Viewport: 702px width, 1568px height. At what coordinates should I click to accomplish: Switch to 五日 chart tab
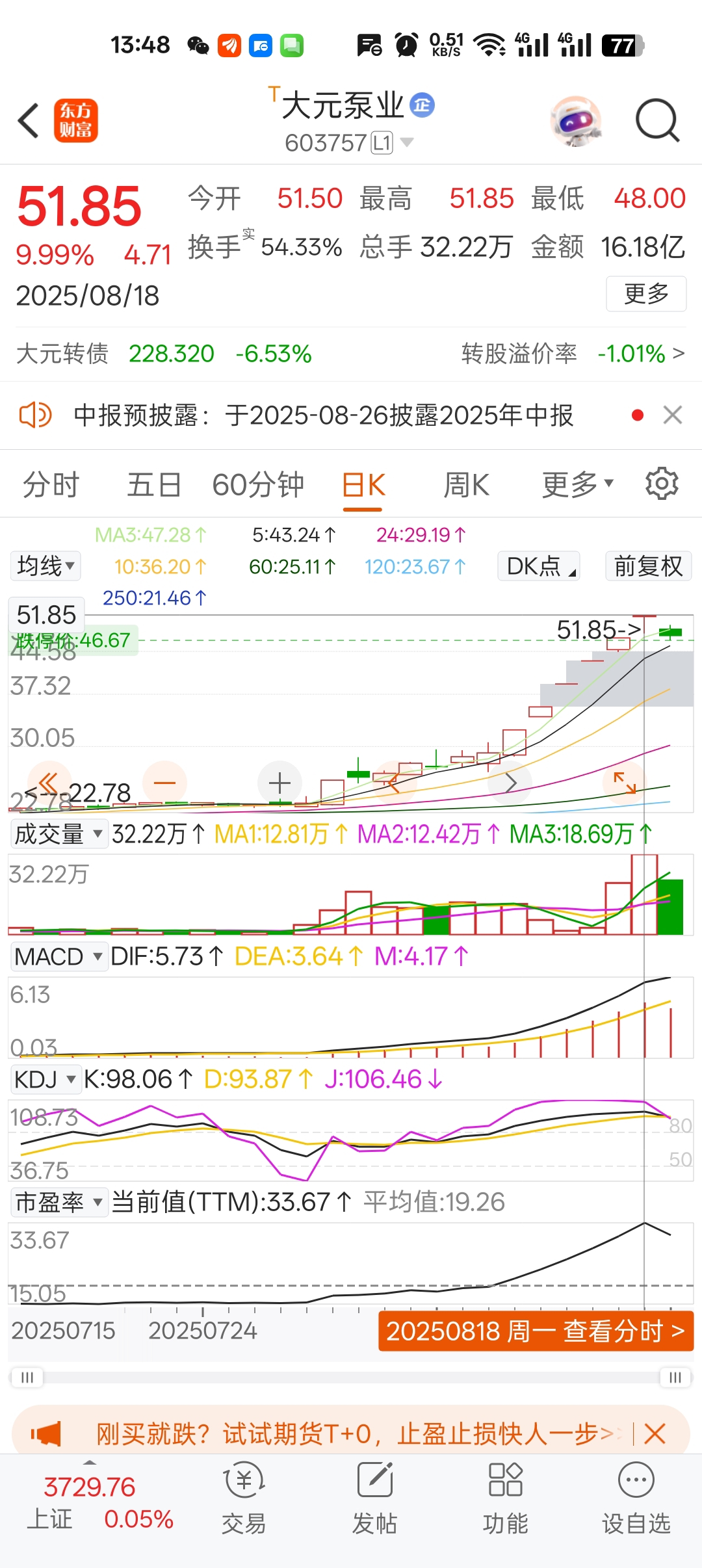pos(154,485)
